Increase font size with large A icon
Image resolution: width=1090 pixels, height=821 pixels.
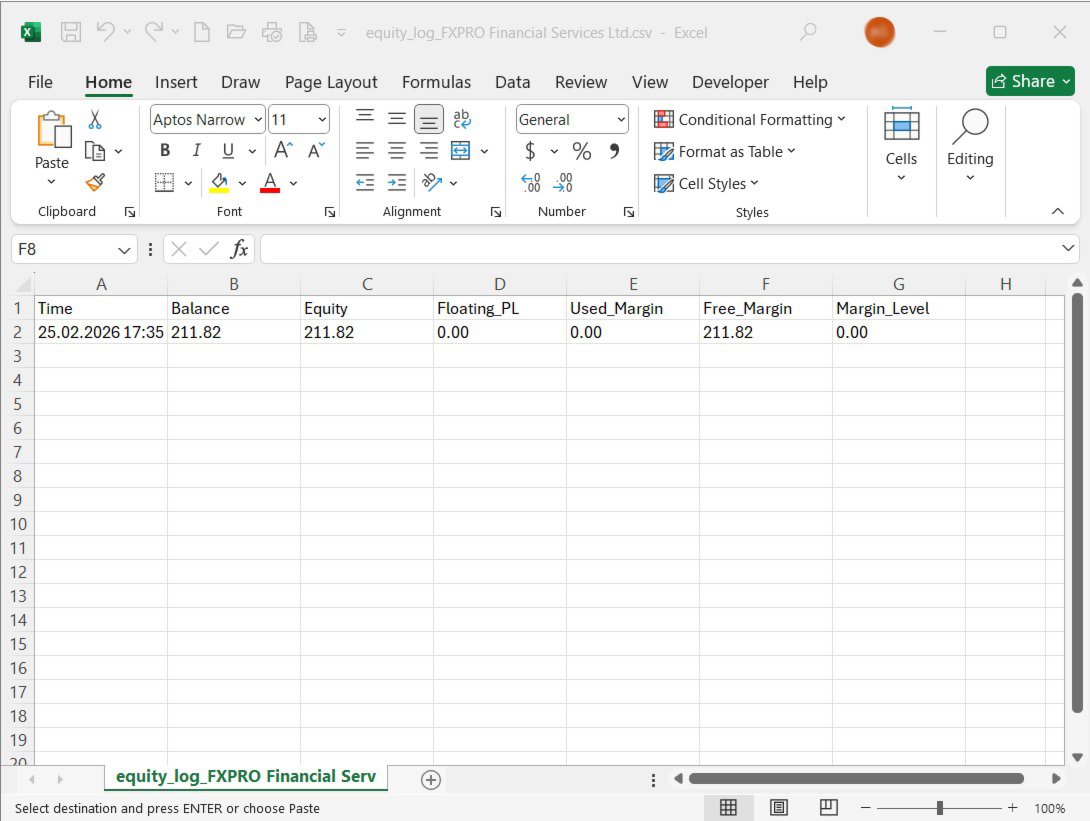(283, 150)
